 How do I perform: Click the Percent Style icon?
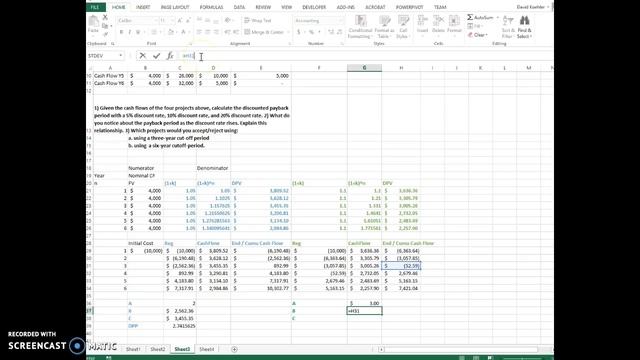click(311, 32)
